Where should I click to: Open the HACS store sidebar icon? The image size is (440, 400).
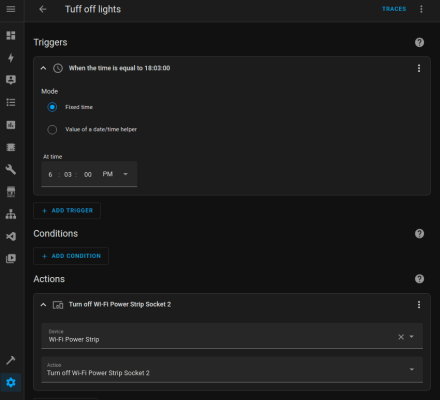[11, 192]
